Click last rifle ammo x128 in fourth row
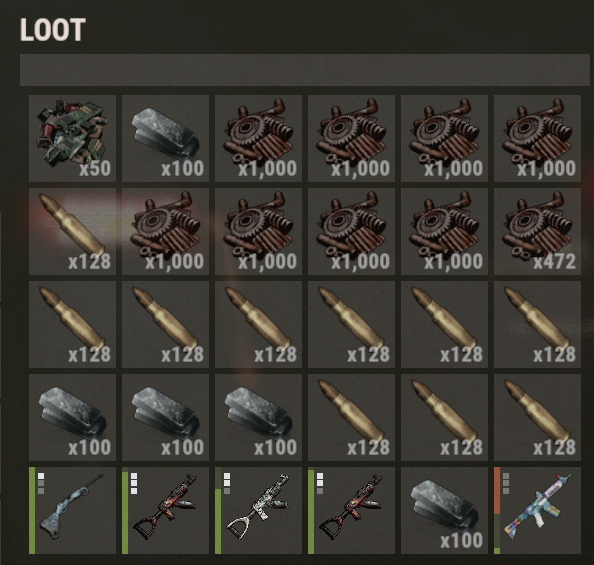Image resolution: width=594 pixels, height=565 pixels. 538,418
